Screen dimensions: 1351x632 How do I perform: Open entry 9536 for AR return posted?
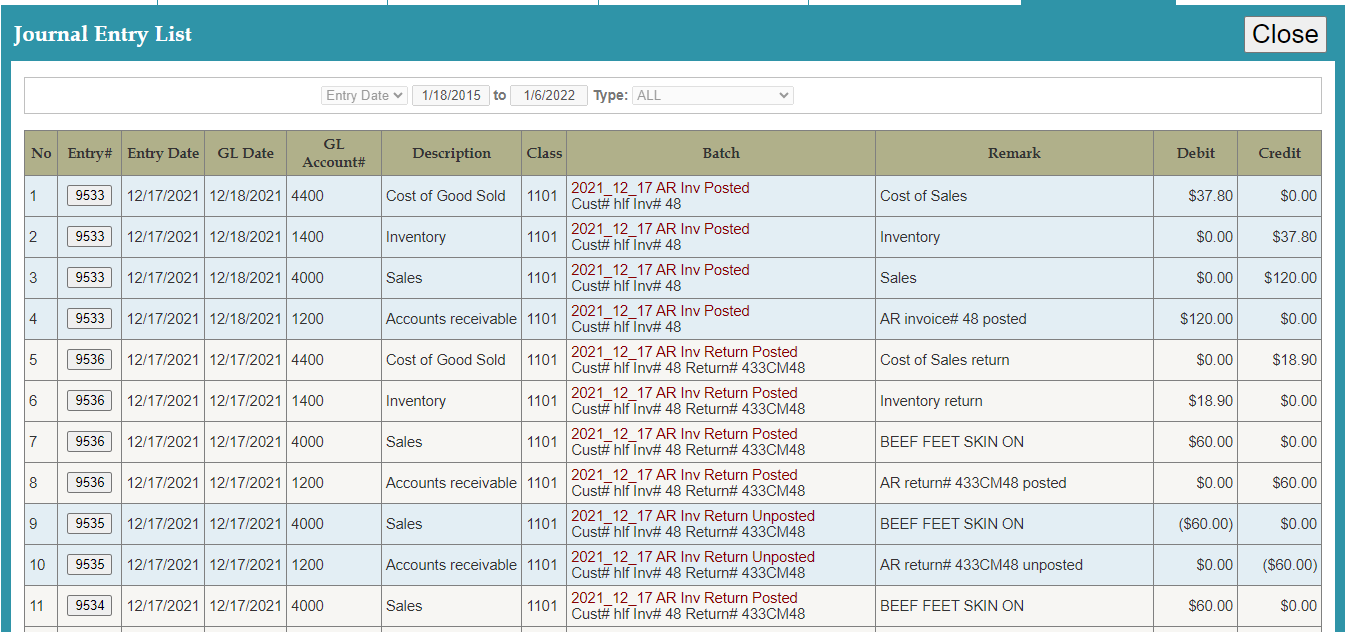point(90,483)
